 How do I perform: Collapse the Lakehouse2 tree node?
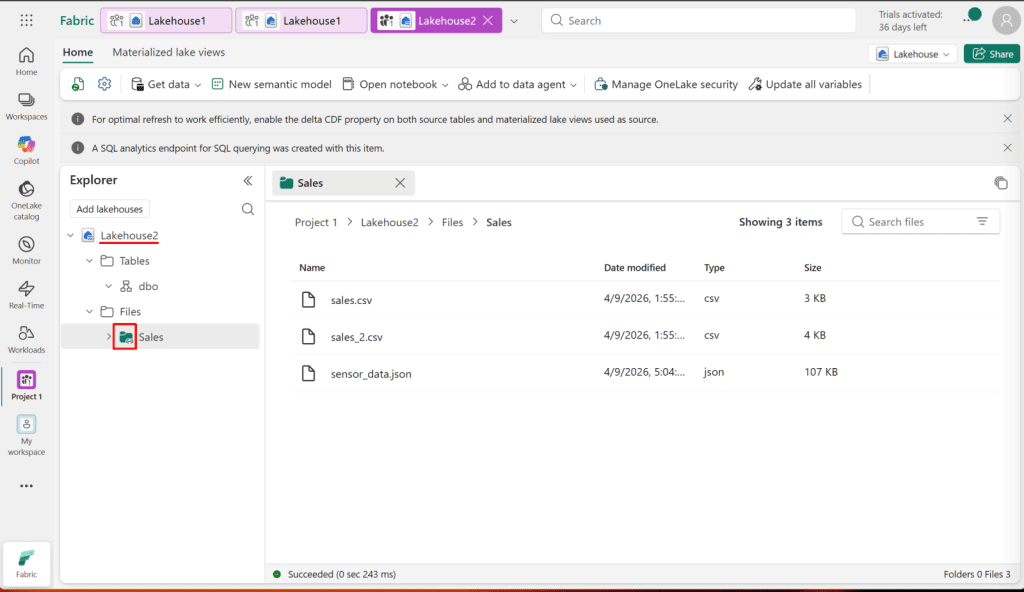(x=70, y=236)
